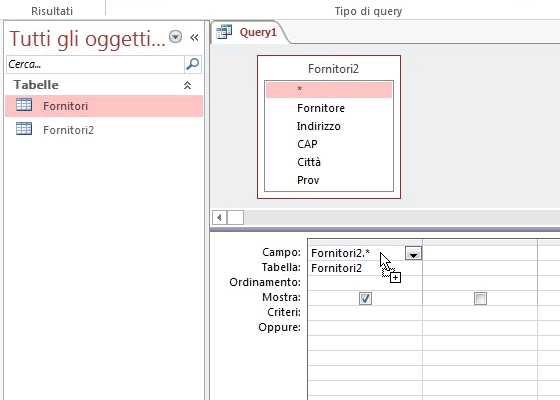This screenshot has height=400, width=560.
Task: Click the search magnifier icon in navigation pane
Action: (x=192, y=64)
